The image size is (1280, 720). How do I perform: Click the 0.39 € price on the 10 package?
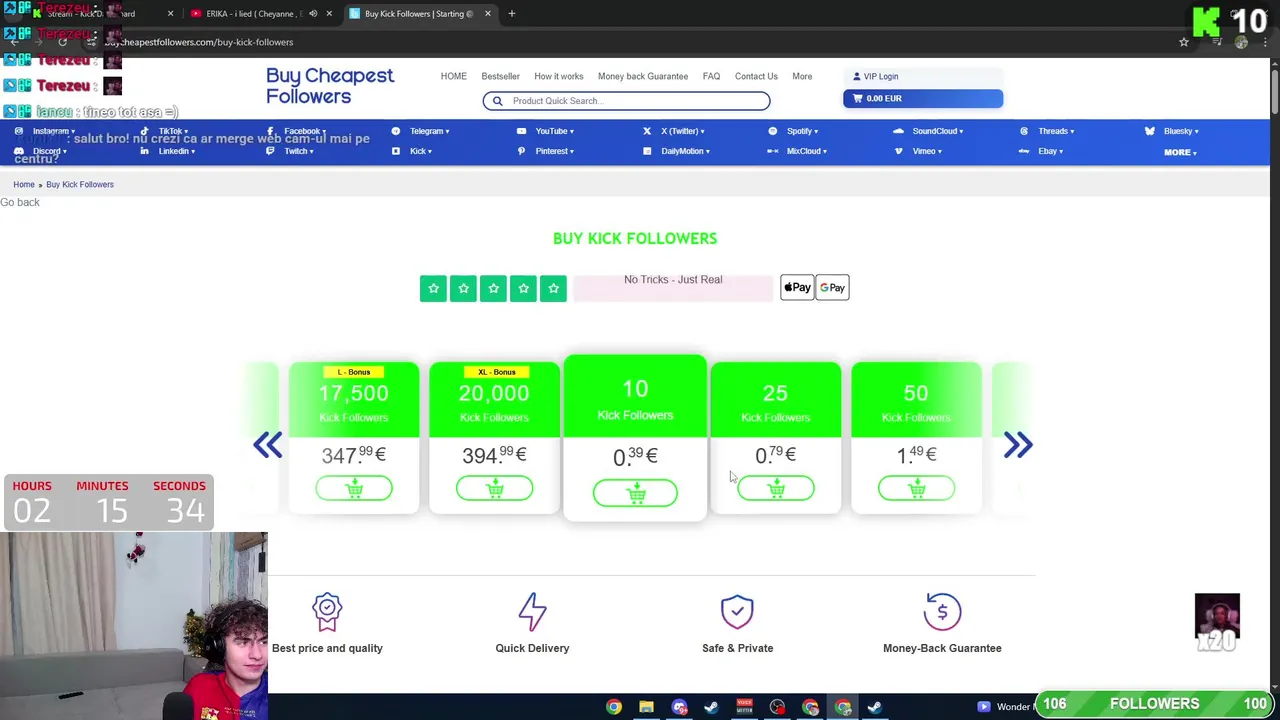pos(635,456)
